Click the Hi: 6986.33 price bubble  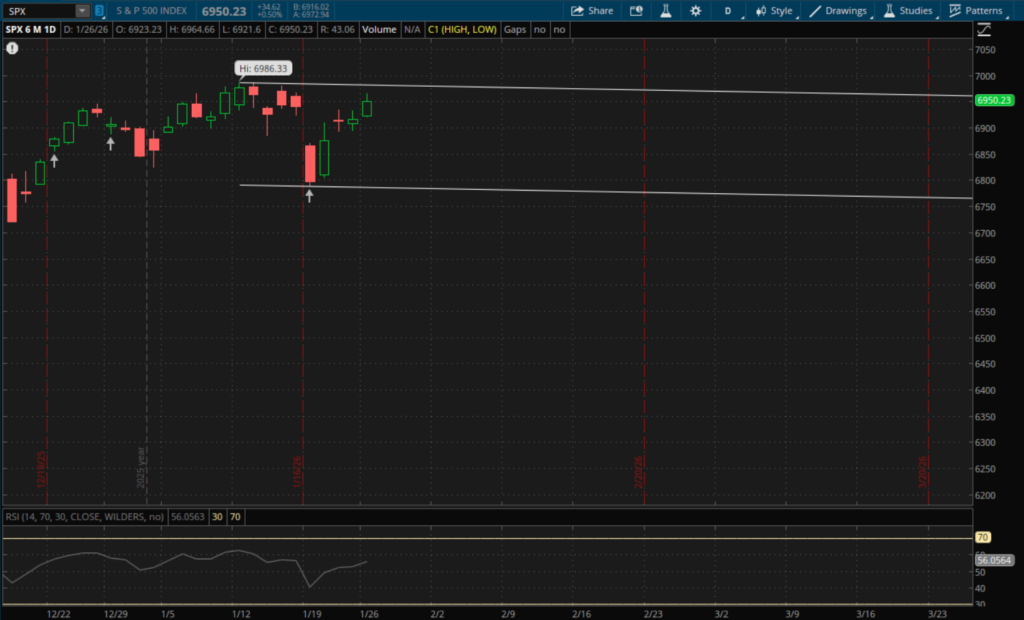(x=263, y=69)
